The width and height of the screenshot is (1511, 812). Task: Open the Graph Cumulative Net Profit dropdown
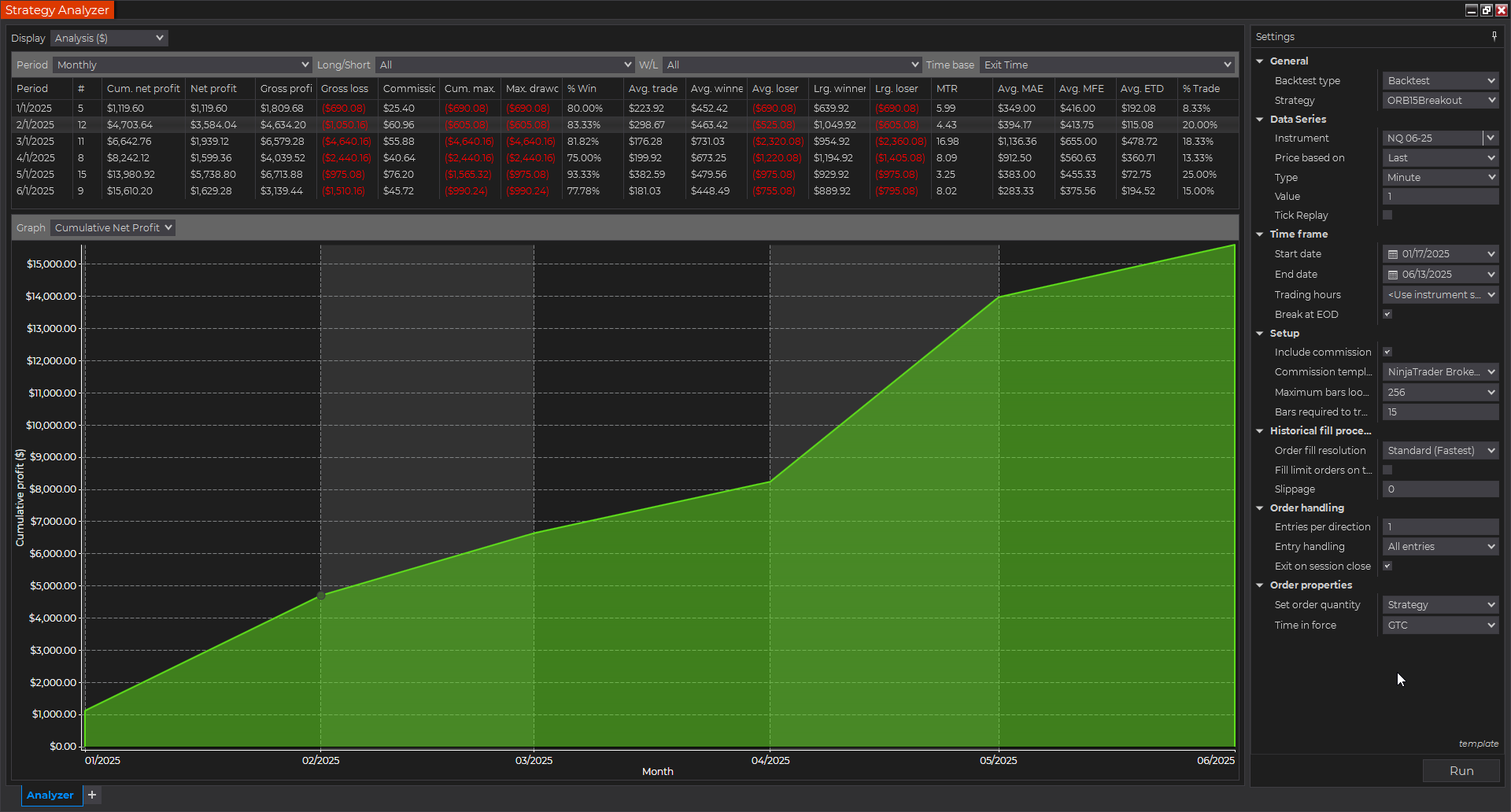click(113, 227)
